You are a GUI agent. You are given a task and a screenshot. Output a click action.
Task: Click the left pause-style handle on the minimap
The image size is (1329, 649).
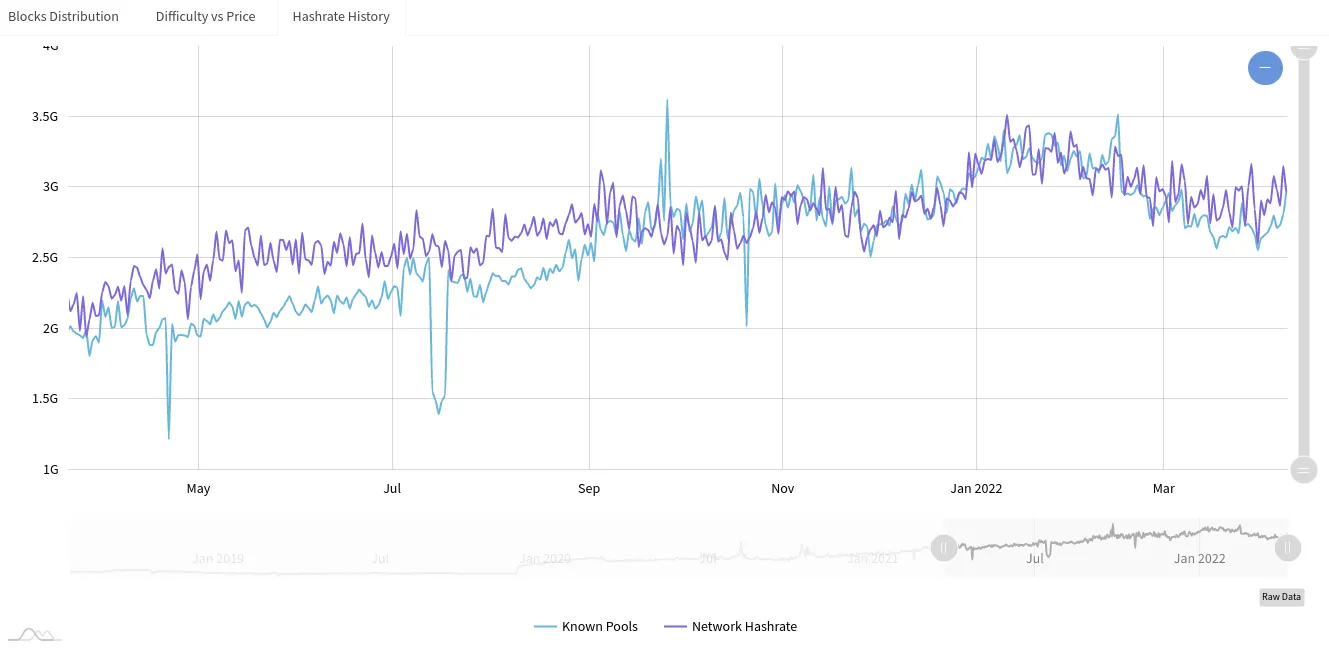(x=943, y=548)
